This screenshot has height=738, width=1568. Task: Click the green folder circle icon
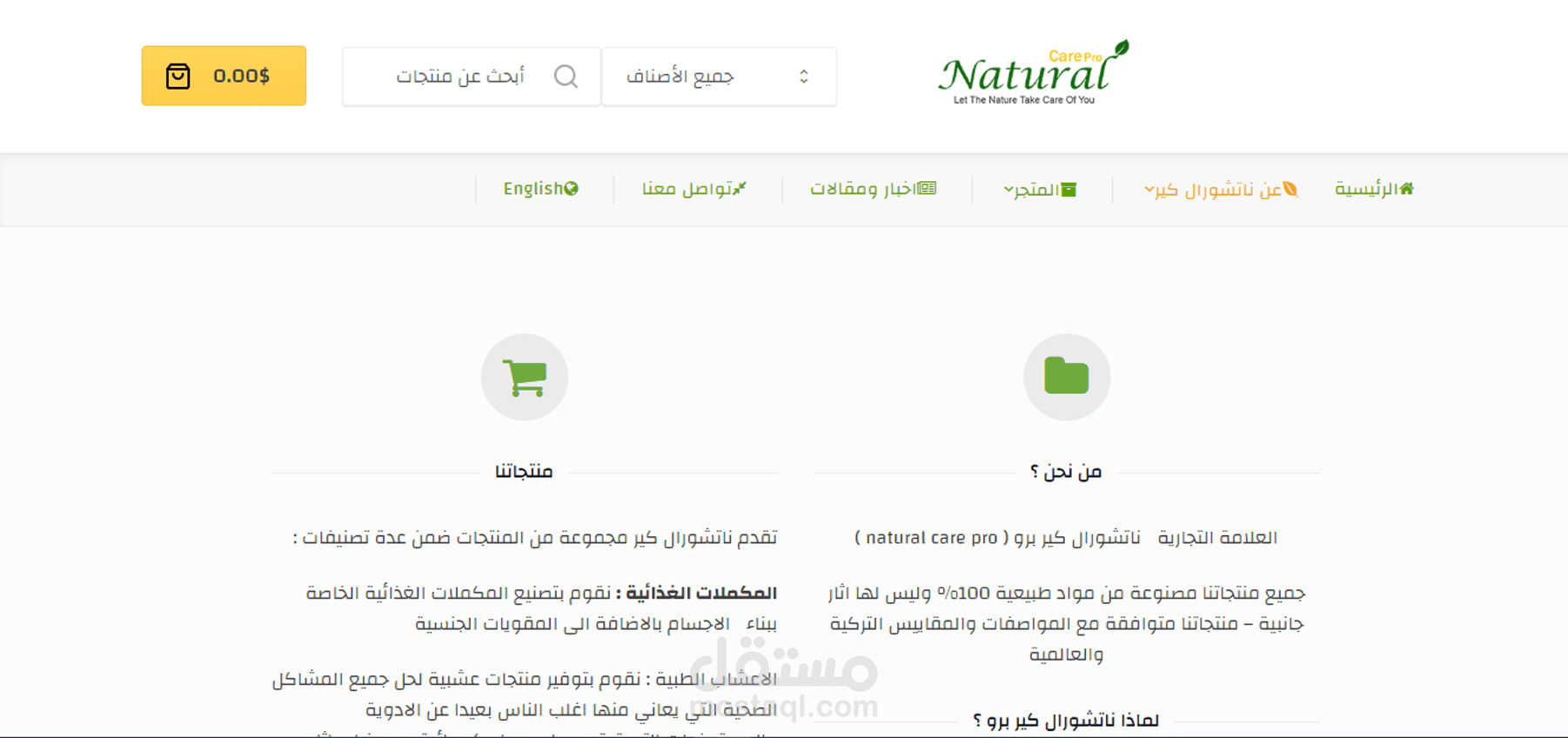point(1067,377)
